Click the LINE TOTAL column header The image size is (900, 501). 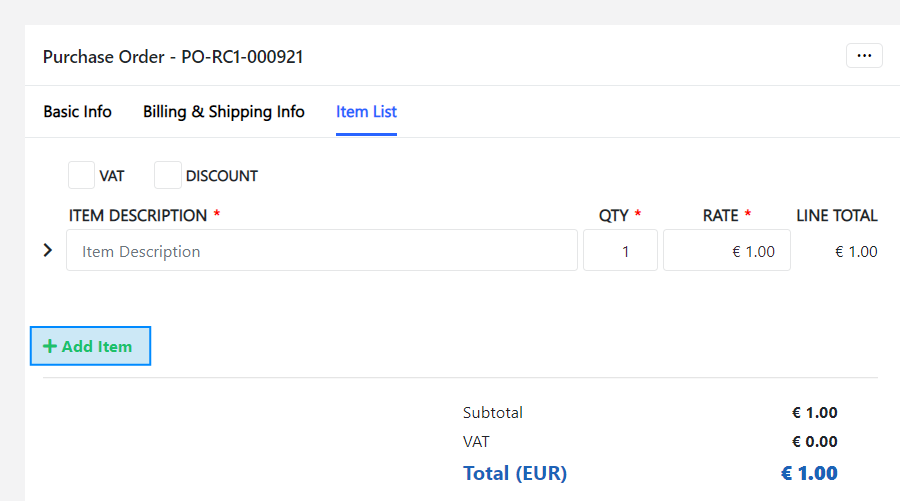[x=836, y=216]
